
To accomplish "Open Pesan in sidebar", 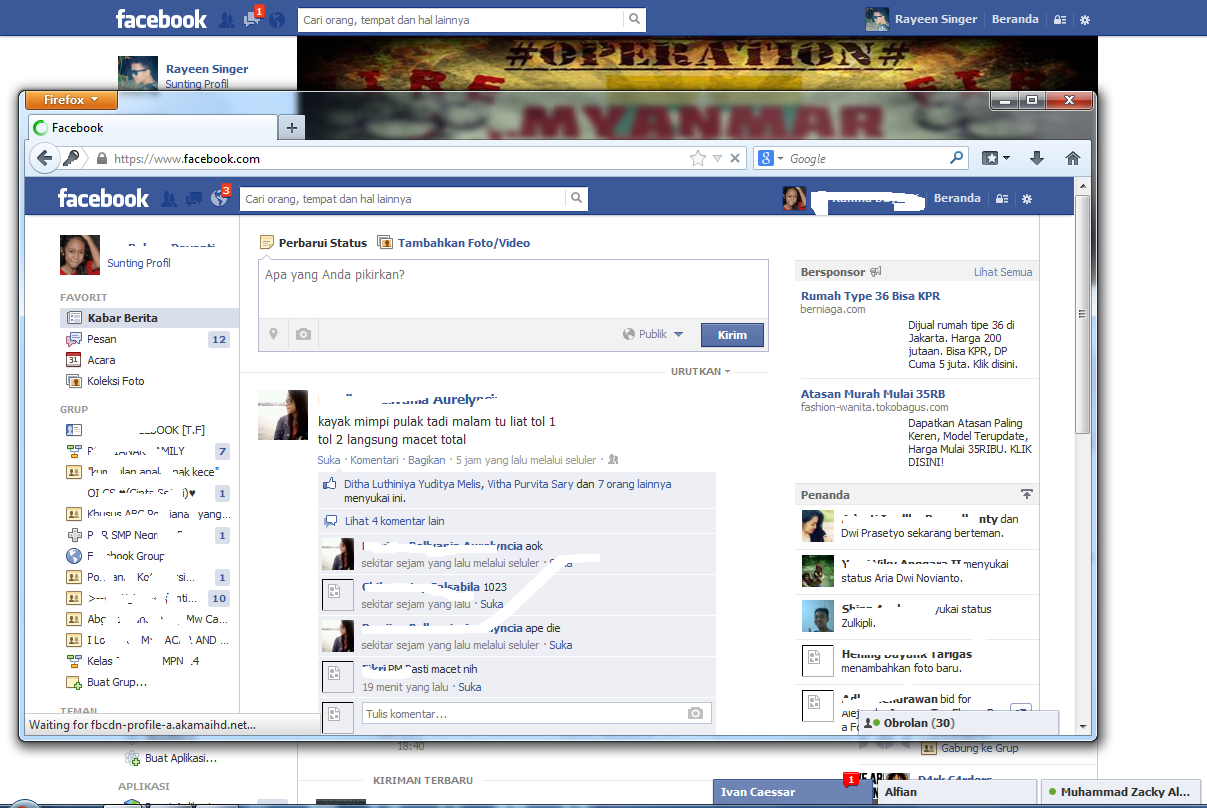I will (x=149, y=339).
